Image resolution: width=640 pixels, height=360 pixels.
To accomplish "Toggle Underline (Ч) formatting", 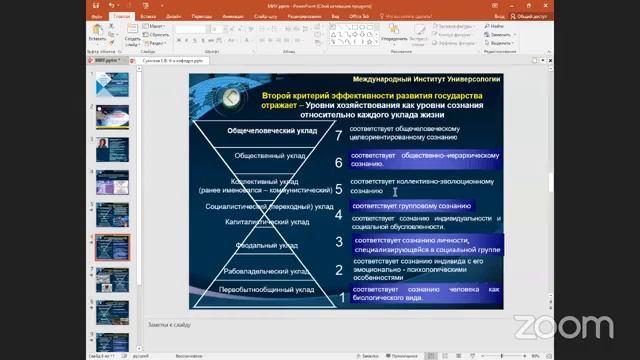I will tap(195, 40).
